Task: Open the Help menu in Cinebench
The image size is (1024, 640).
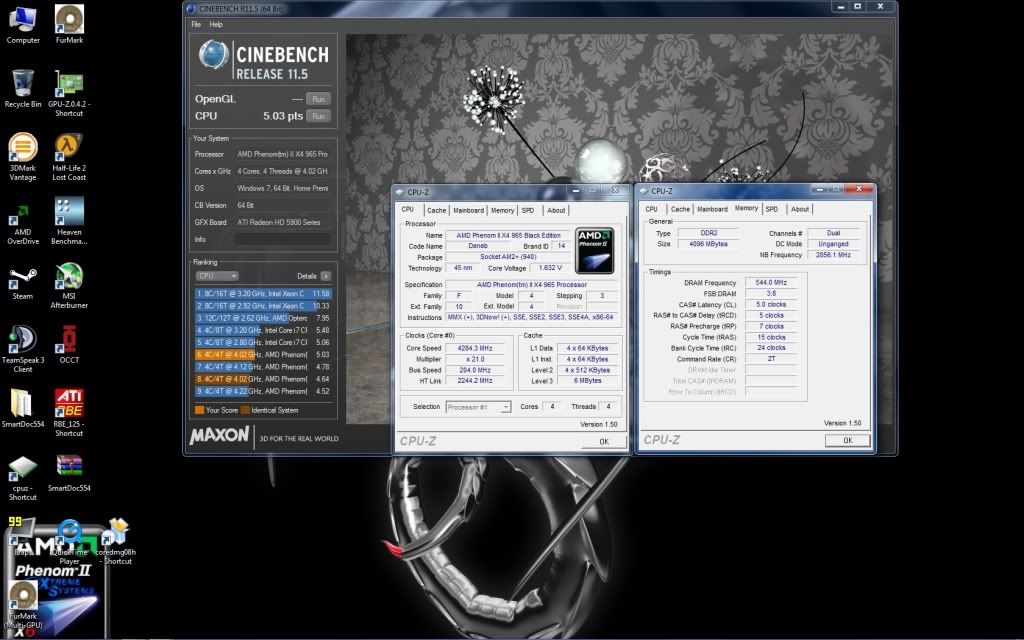Action: [216, 24]
